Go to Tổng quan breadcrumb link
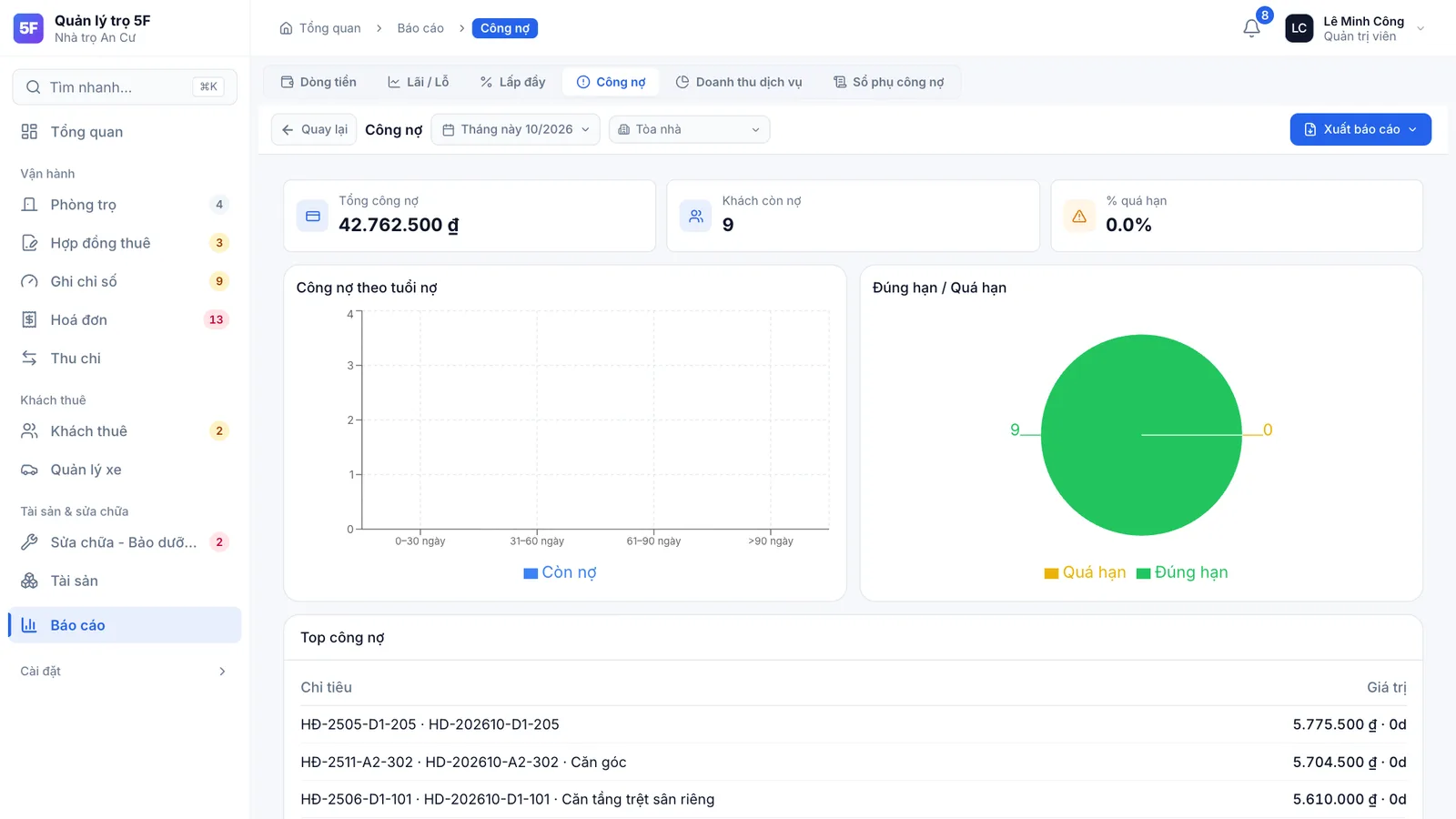 (x=329, y=28)
